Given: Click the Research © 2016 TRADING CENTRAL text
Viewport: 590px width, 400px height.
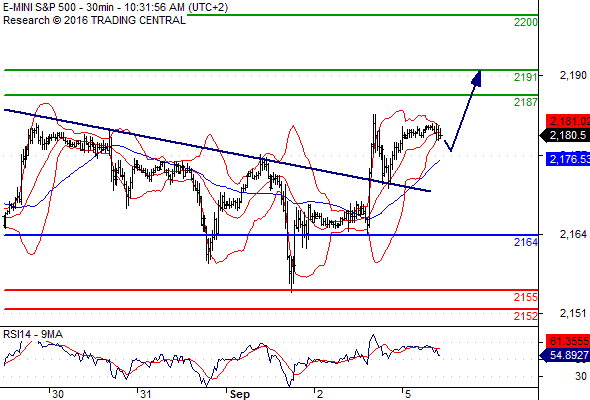Looking at the screenshot, I should click(x=94, y=20).
